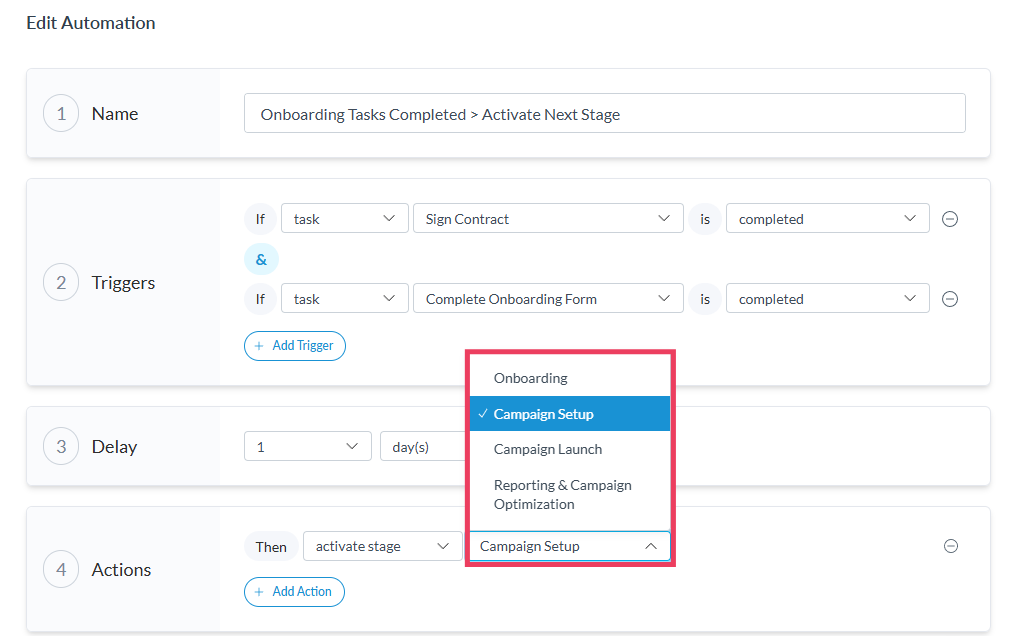
Task: Open the task type dropdown for Sign Contract
Action: tap(345, 218)
